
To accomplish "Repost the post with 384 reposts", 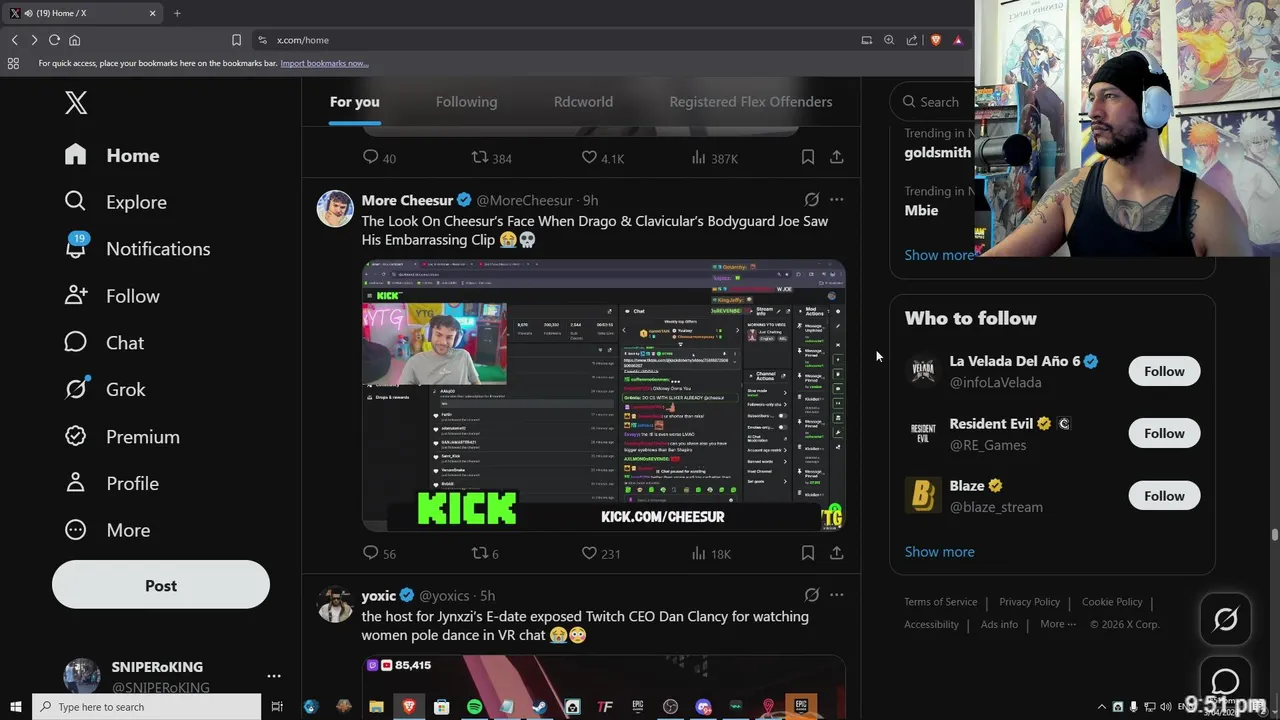I will (491, 158).
